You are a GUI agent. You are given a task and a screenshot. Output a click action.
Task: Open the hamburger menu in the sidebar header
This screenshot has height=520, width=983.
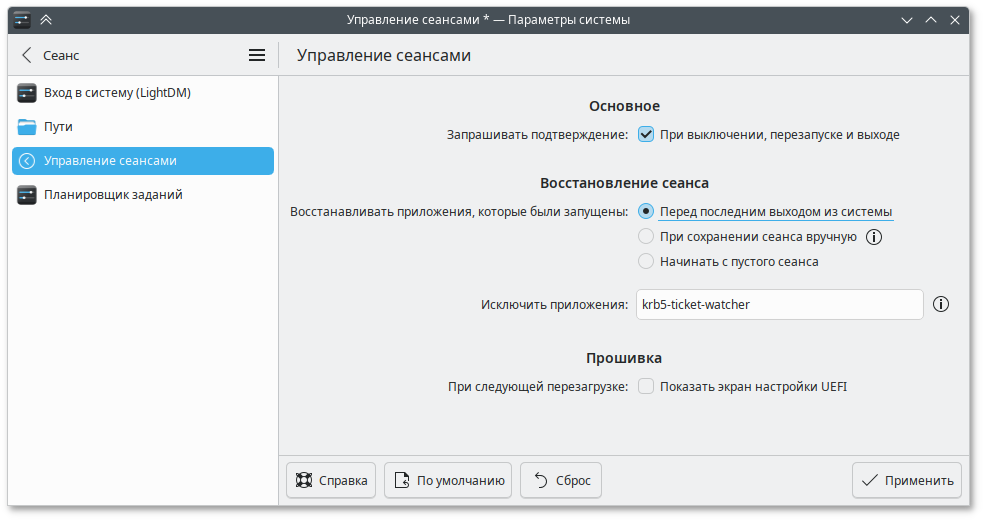pos(256,55)
